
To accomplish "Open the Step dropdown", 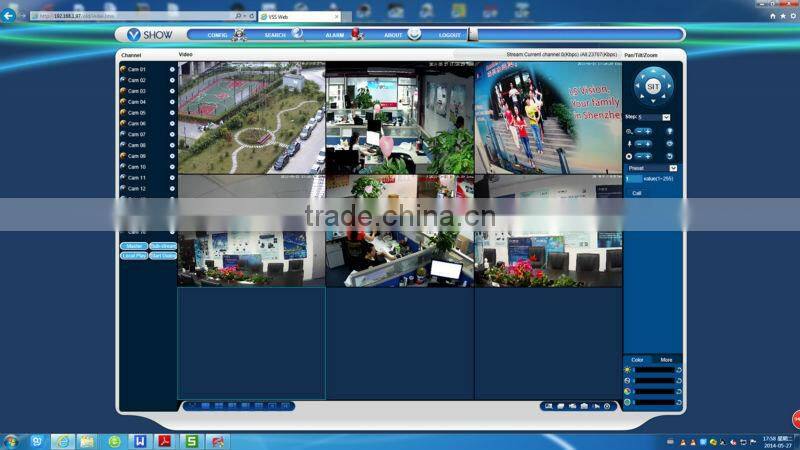I will 666,117.
